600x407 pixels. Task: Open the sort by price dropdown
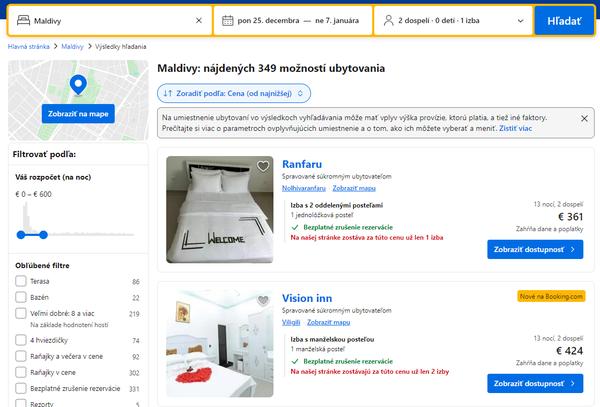click(234, 92)
